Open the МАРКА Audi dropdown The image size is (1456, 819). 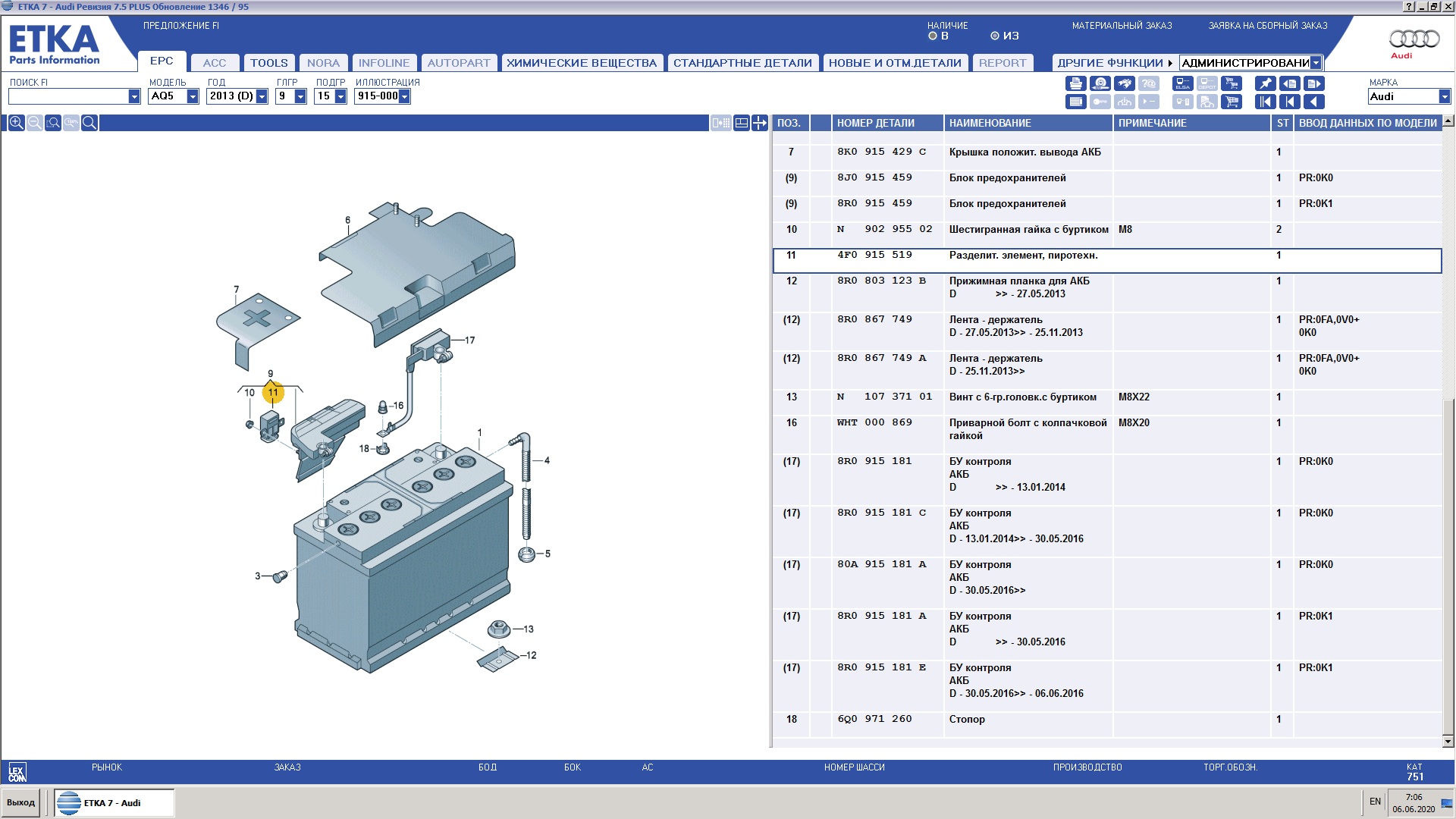click(1445, 96)
